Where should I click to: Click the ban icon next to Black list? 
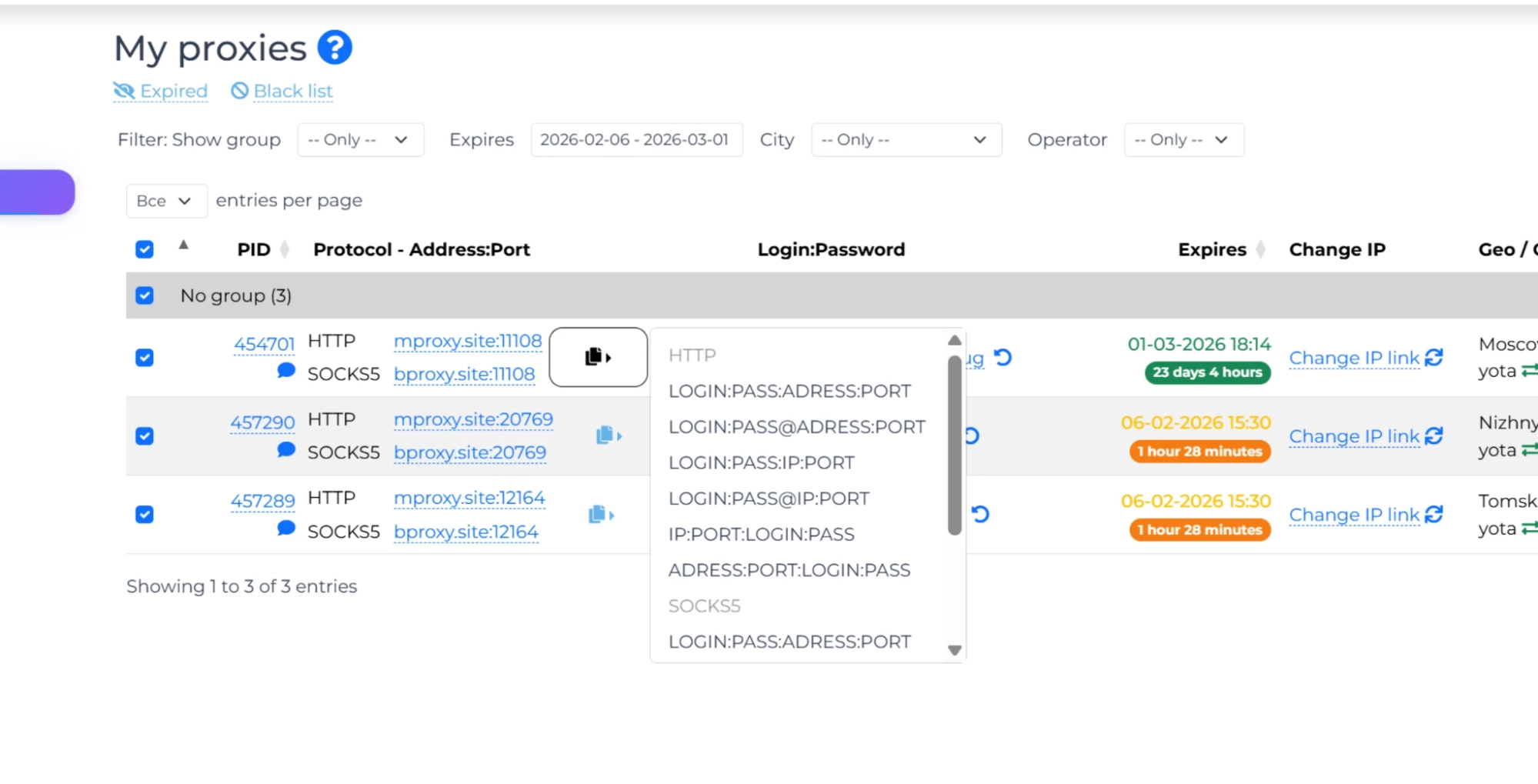point(238,90)
